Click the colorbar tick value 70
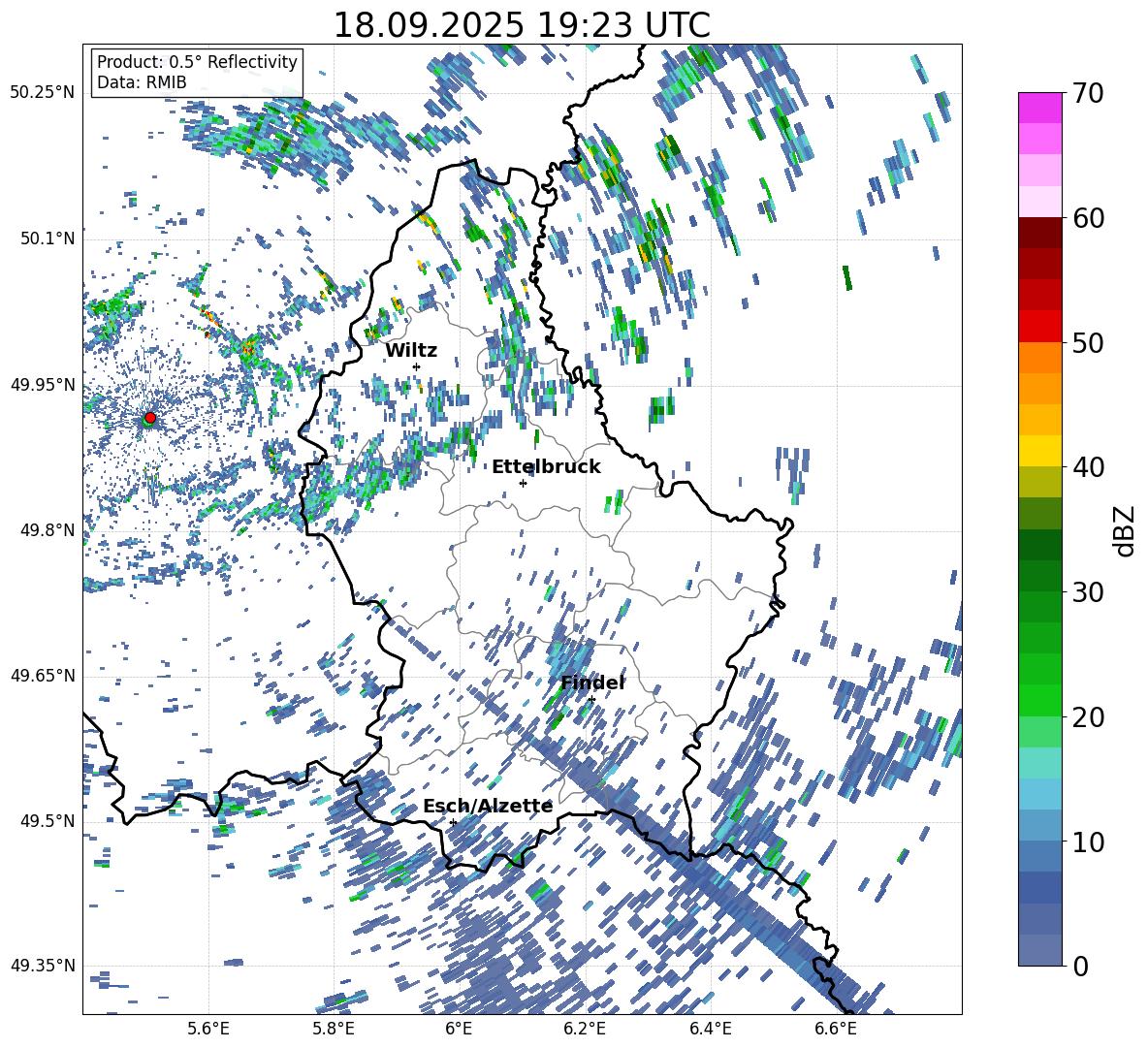 pyautogui.click(x=1088, y=93)
